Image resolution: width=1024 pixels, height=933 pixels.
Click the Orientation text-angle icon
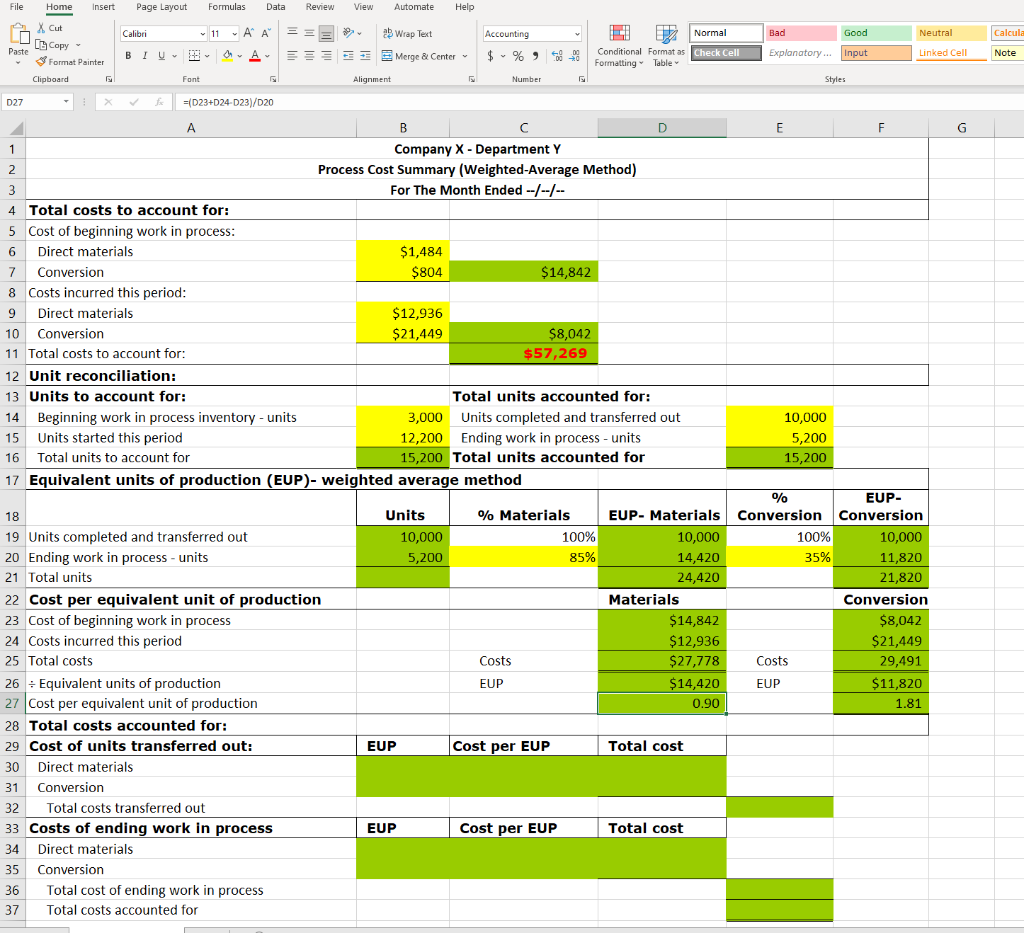pos(349,33)
